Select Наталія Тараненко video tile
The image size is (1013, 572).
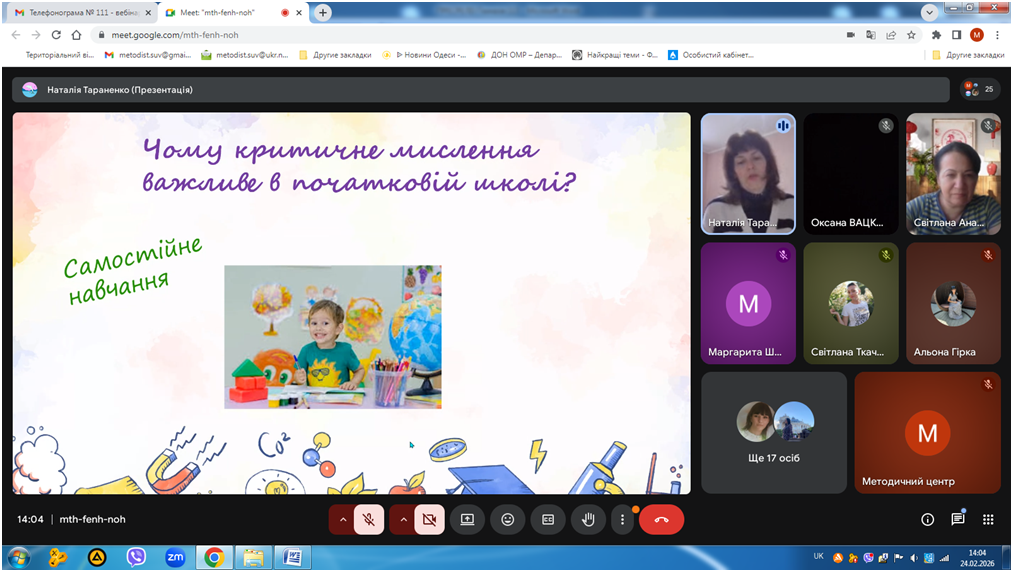tap(748, 173)
